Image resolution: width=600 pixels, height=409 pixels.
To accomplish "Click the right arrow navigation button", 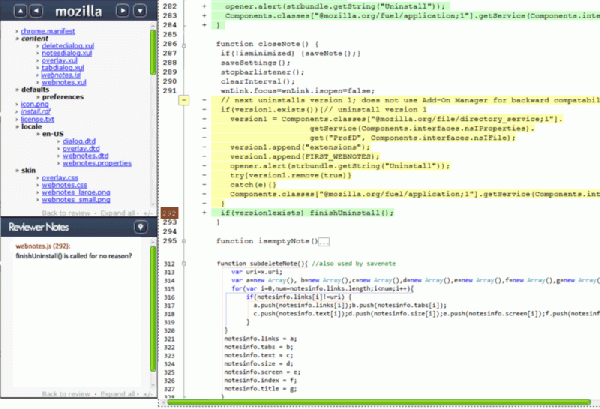I will pyautogui.click(x=122, y=11).
